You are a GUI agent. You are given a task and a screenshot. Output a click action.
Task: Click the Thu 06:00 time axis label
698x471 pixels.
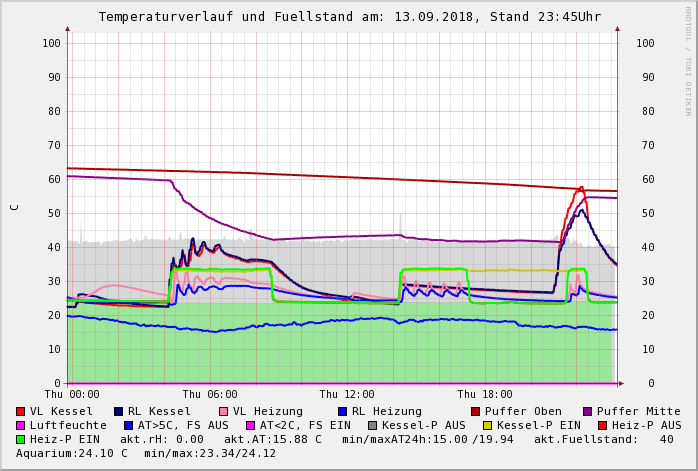pyautogui.click(x=210, y=395)
